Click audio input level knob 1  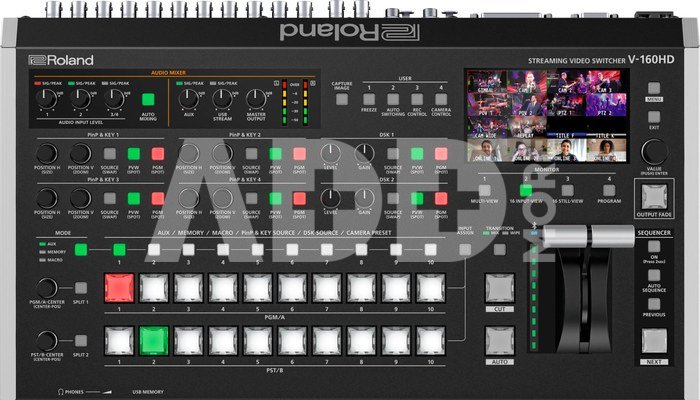click(x=46, y=99)
